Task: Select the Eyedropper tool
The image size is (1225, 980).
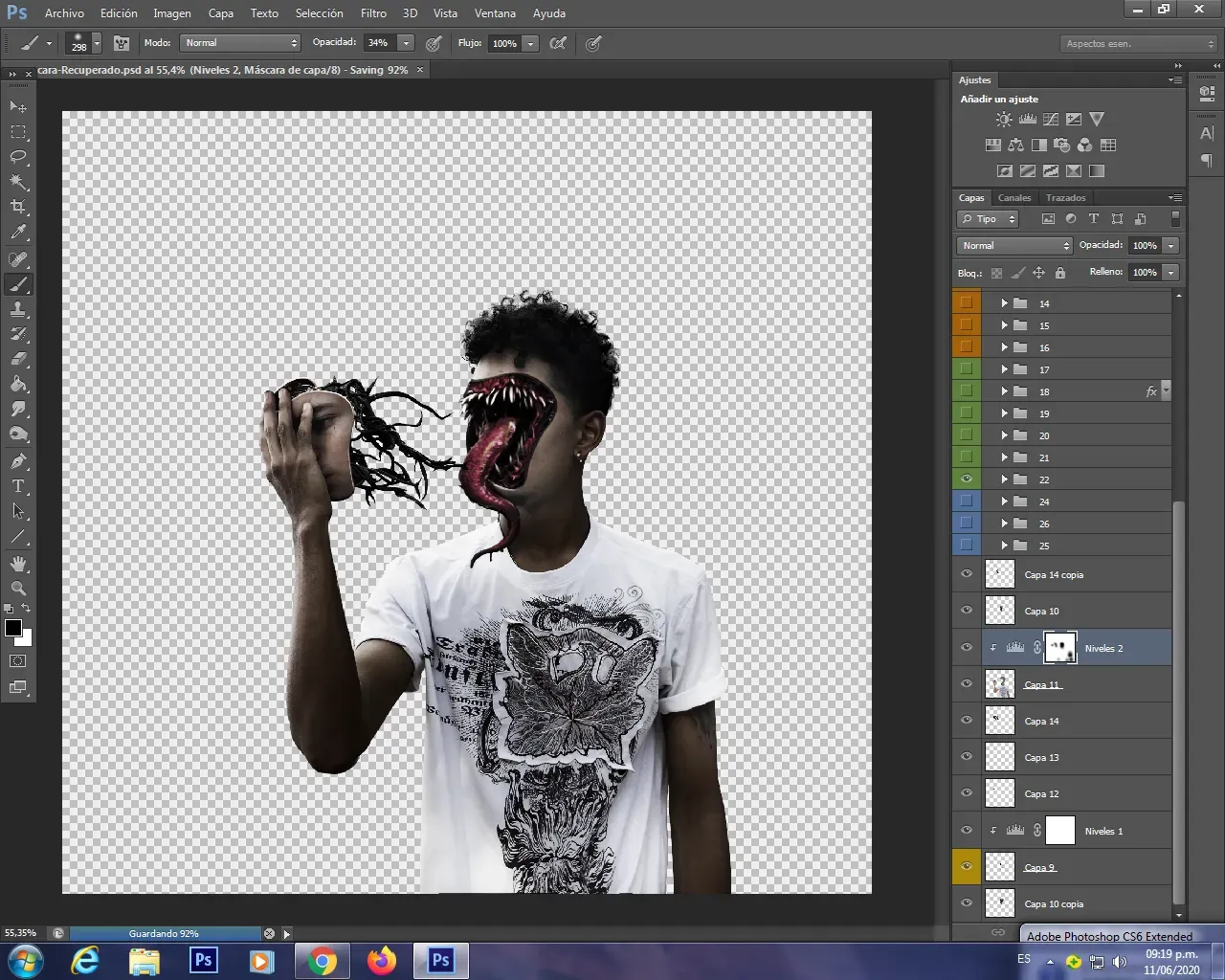Action: tap(18, 231)
